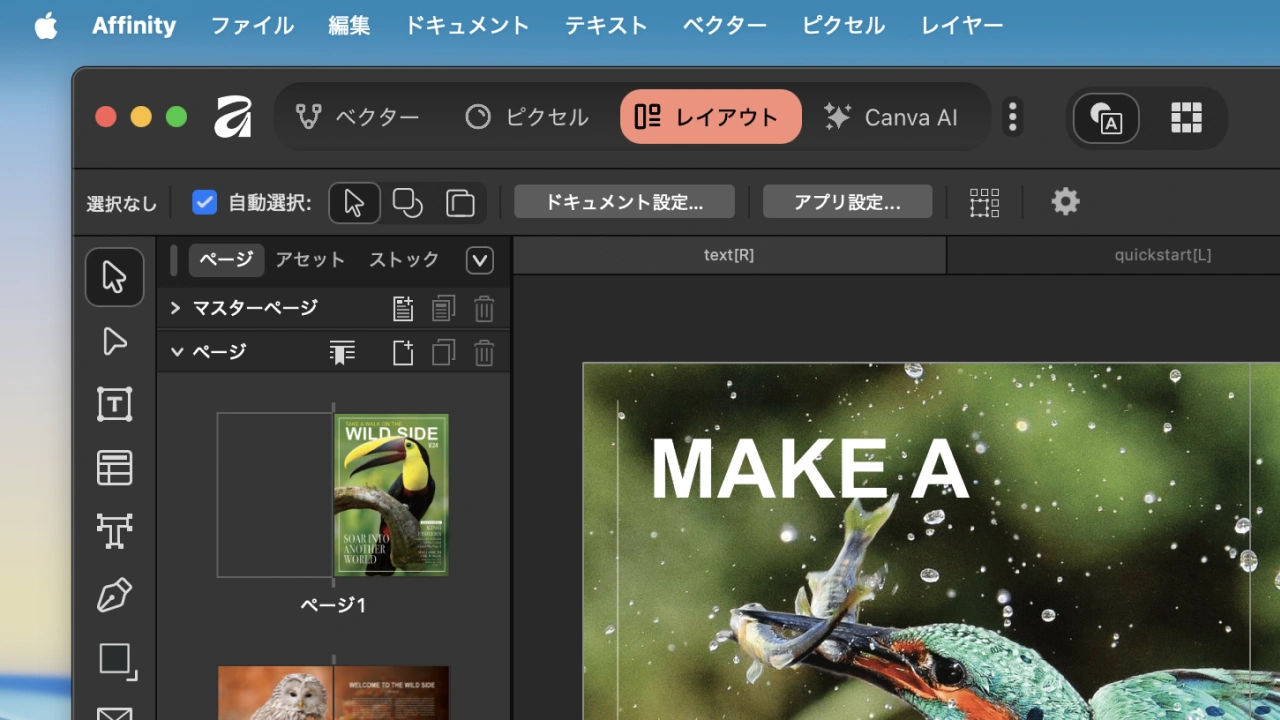Click the delete trash icon next to マスターページ
Viewport: 1280px width, 720px height.
484,309
